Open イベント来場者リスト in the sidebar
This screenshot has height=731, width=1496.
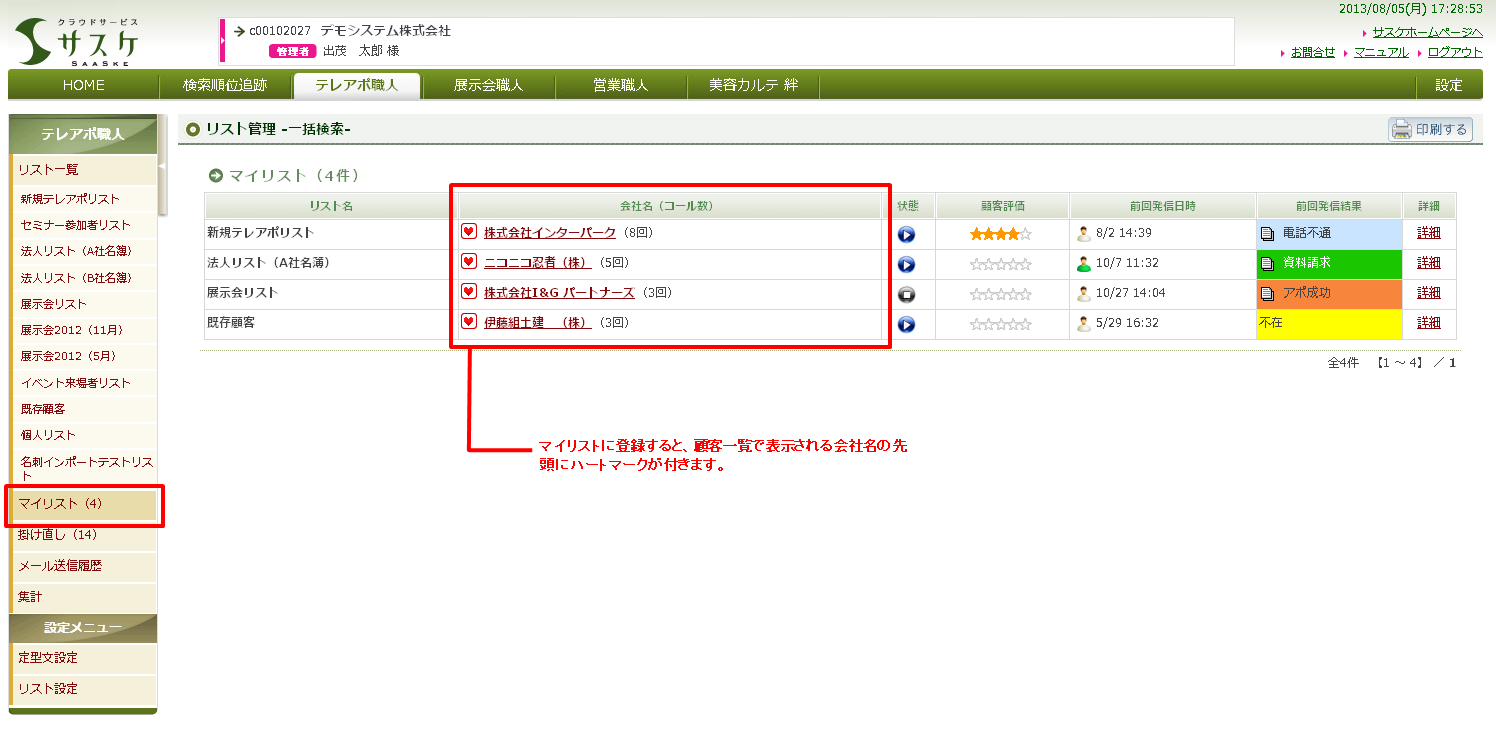(x=85, y=383)
